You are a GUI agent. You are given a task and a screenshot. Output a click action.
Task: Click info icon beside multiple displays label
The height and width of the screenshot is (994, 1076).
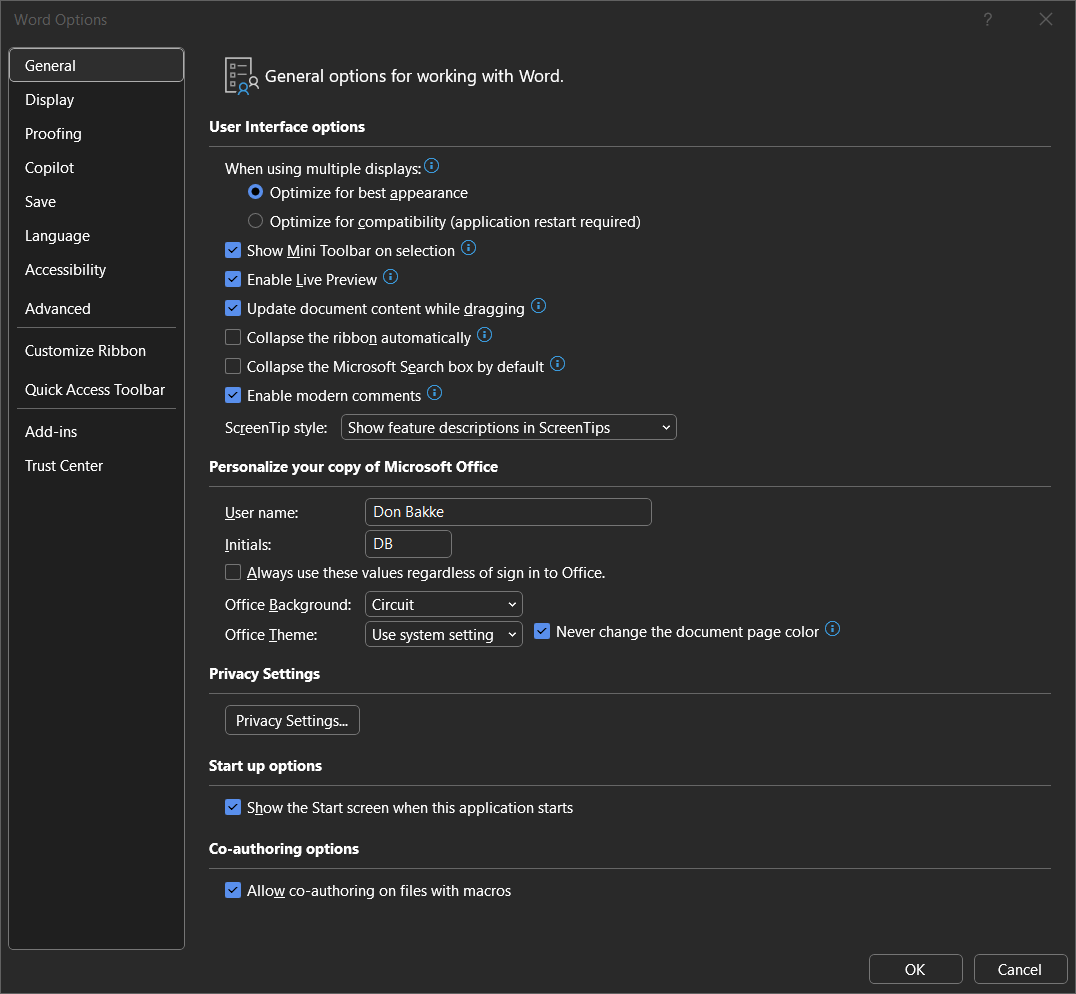pos(432,166)
